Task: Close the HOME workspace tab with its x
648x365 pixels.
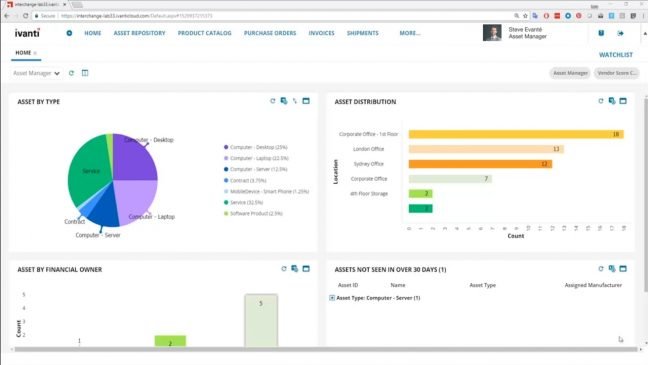Action: click(x=35, y=53)
